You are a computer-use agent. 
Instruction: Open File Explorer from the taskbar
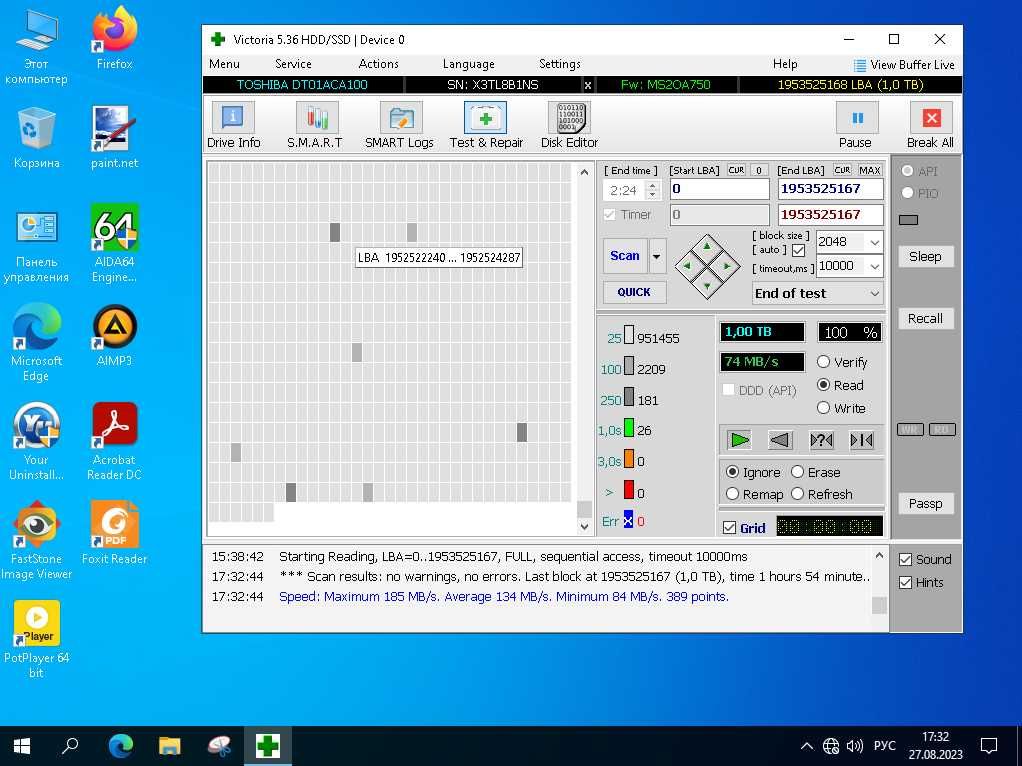point(169,746)
